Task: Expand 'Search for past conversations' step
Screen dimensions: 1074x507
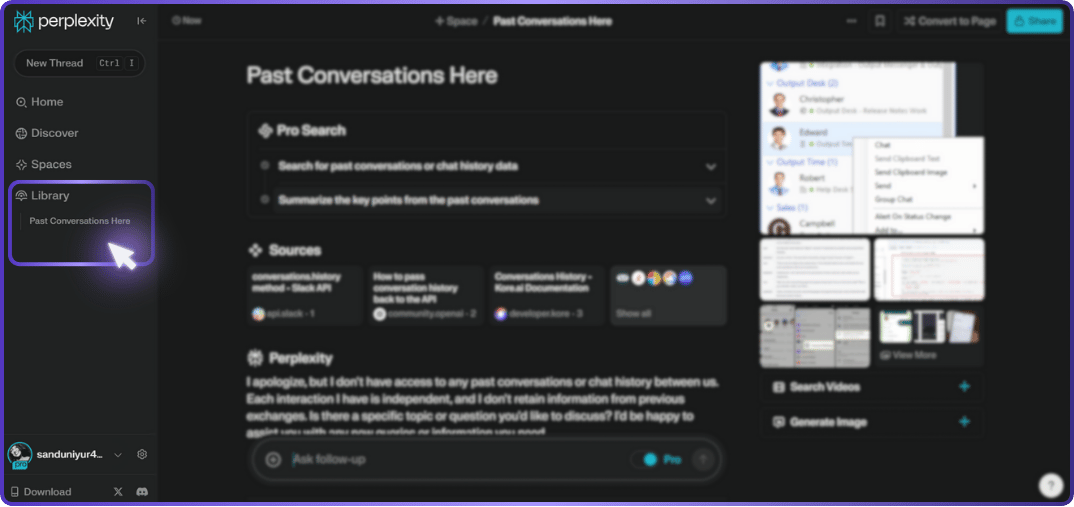Action: [711, 166]
